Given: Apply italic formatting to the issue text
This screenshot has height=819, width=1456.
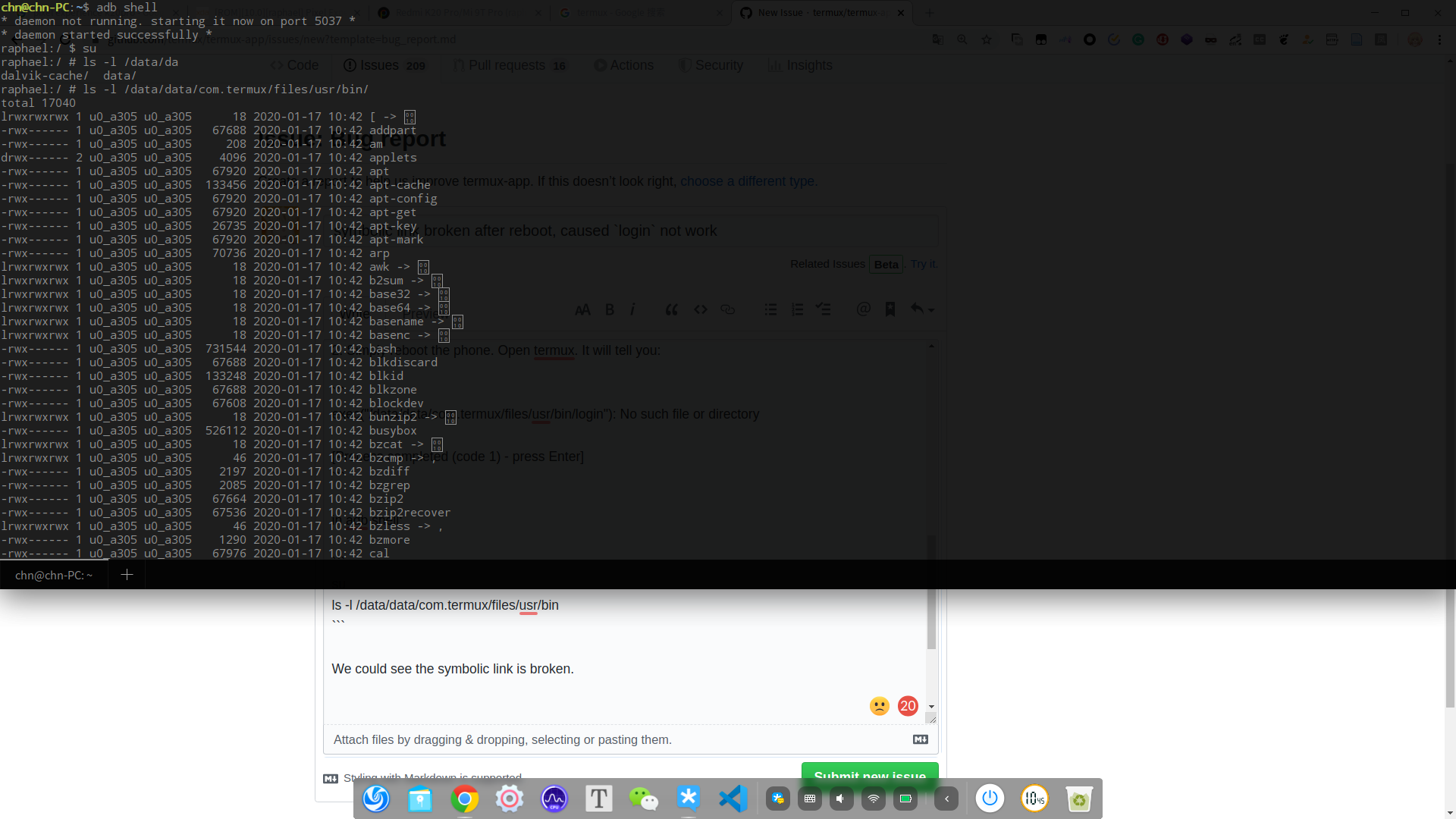Looking at the screenshot, I should 632,309.
